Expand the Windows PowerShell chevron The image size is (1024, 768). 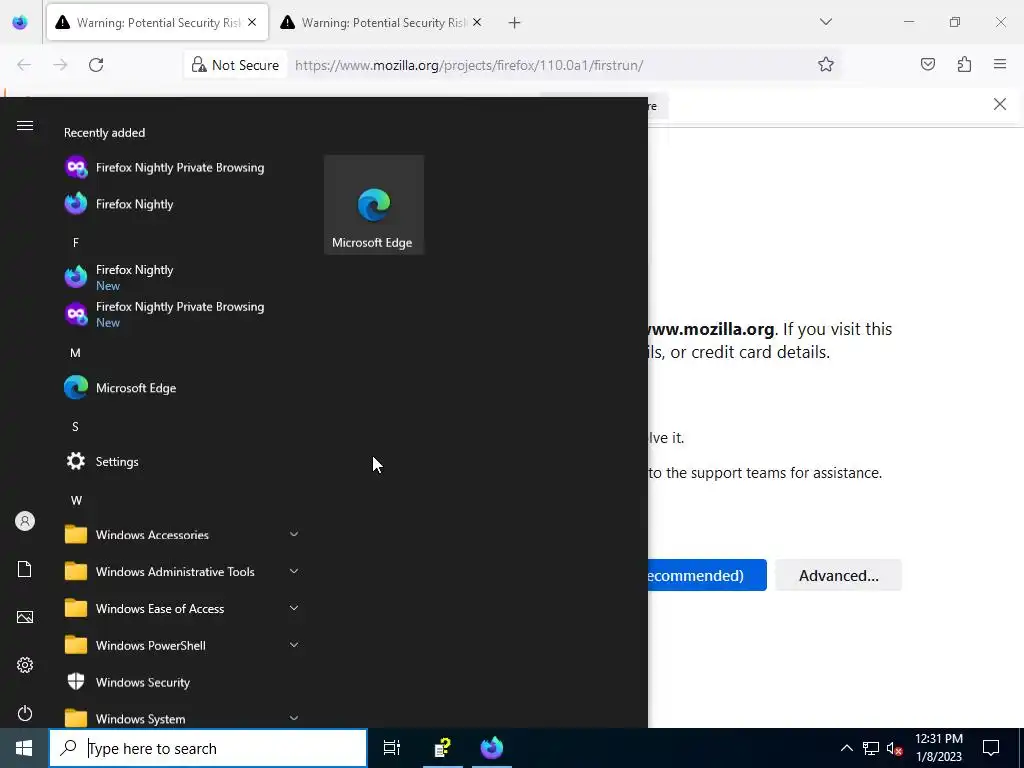coord(294,645)
